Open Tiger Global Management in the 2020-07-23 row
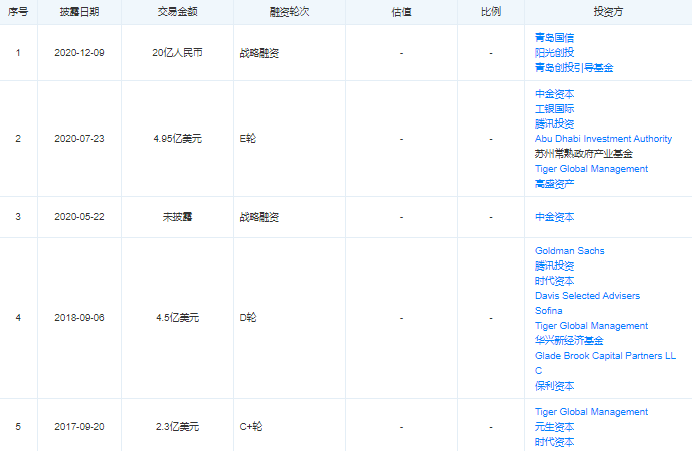 [591, 169]
